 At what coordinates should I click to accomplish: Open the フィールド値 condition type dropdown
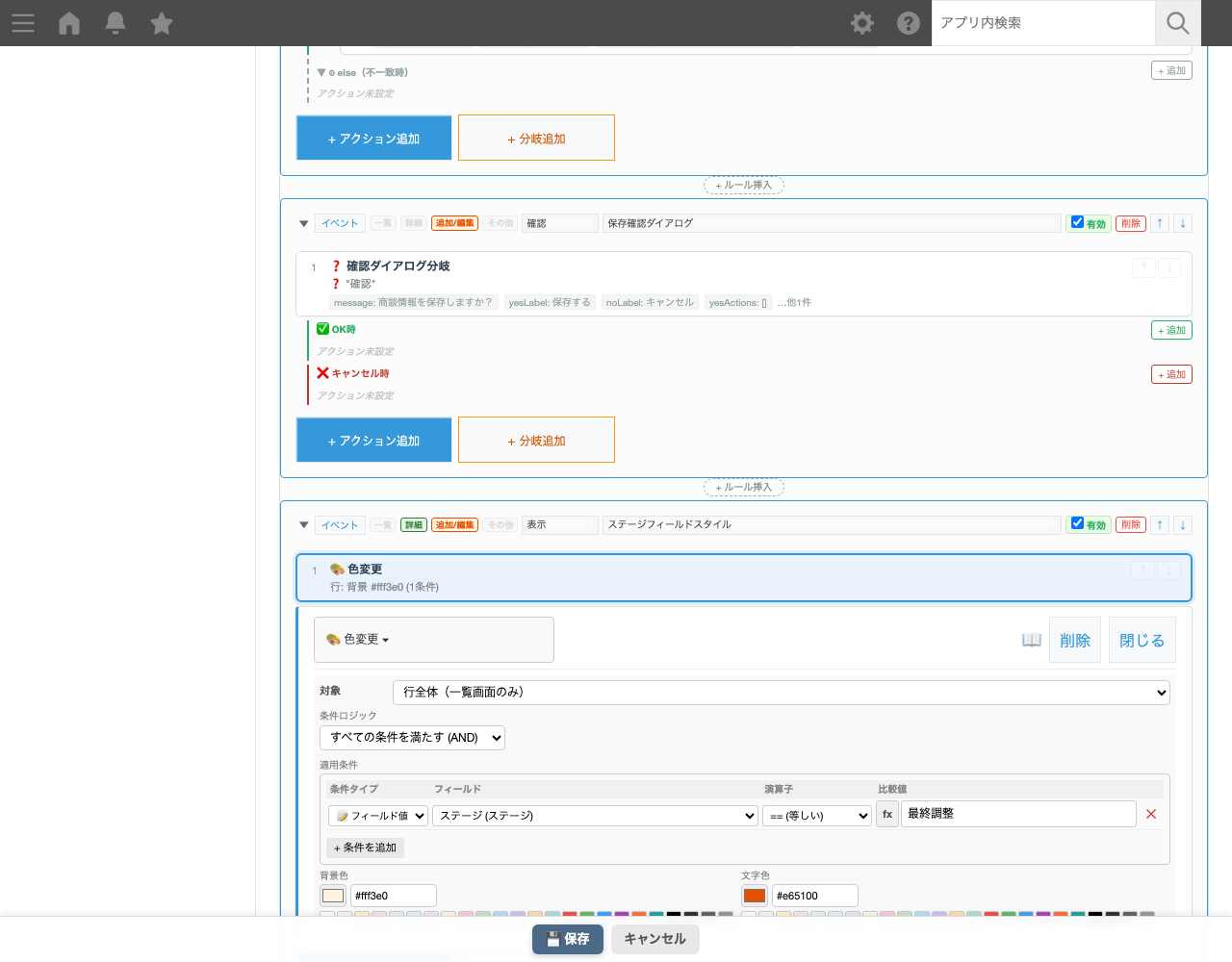[378, 816]
